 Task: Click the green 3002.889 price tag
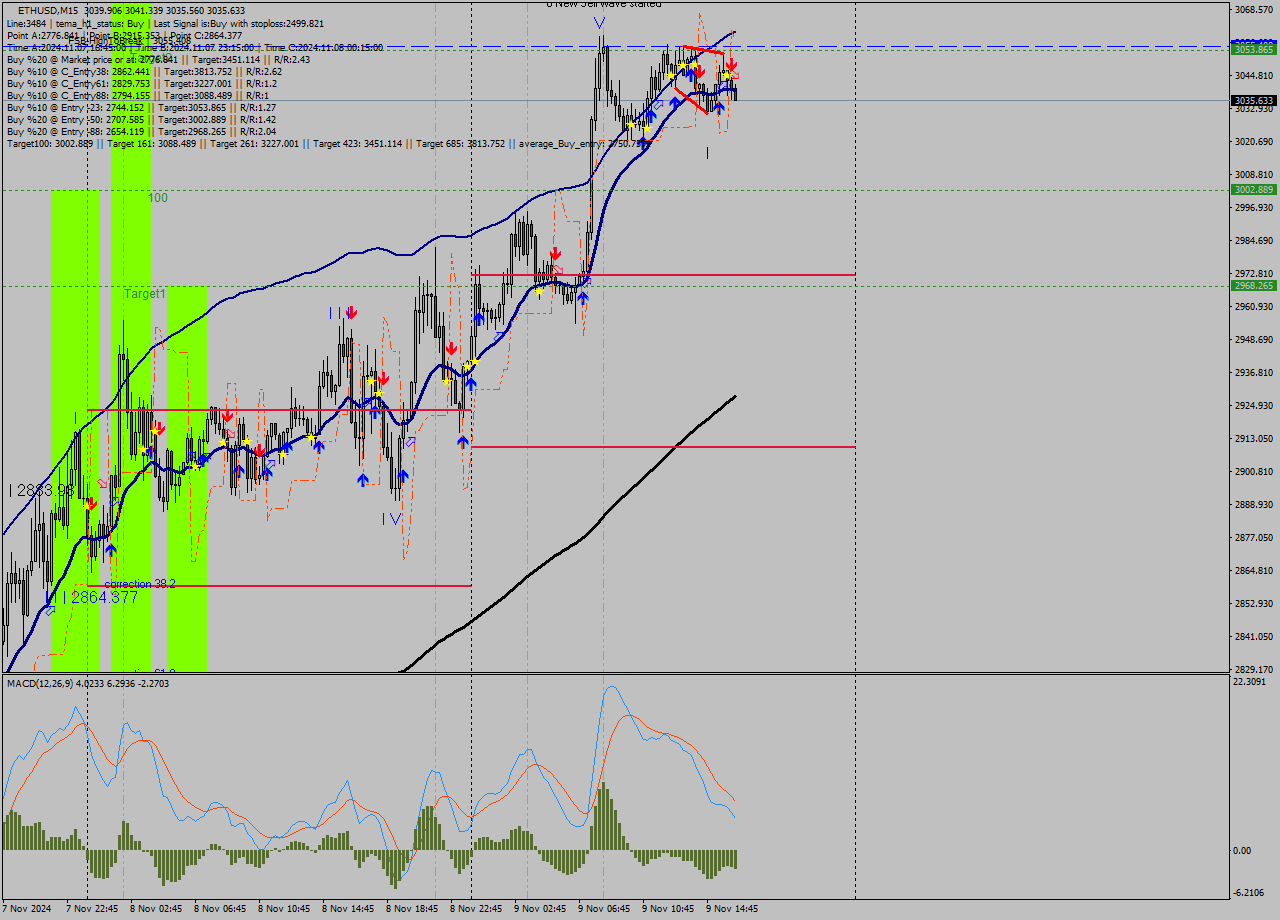click(1253, 189)
